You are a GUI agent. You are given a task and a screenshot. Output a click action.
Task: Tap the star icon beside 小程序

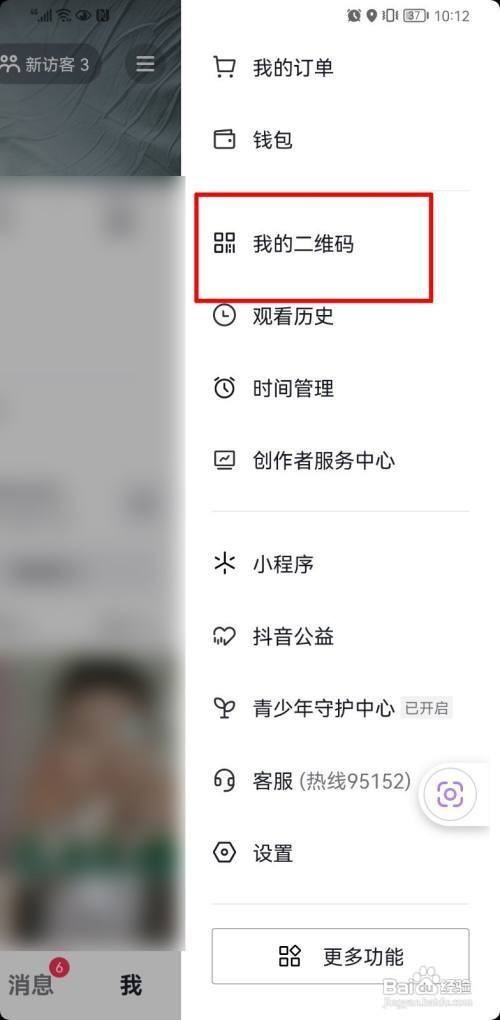[x=224, y=563]
